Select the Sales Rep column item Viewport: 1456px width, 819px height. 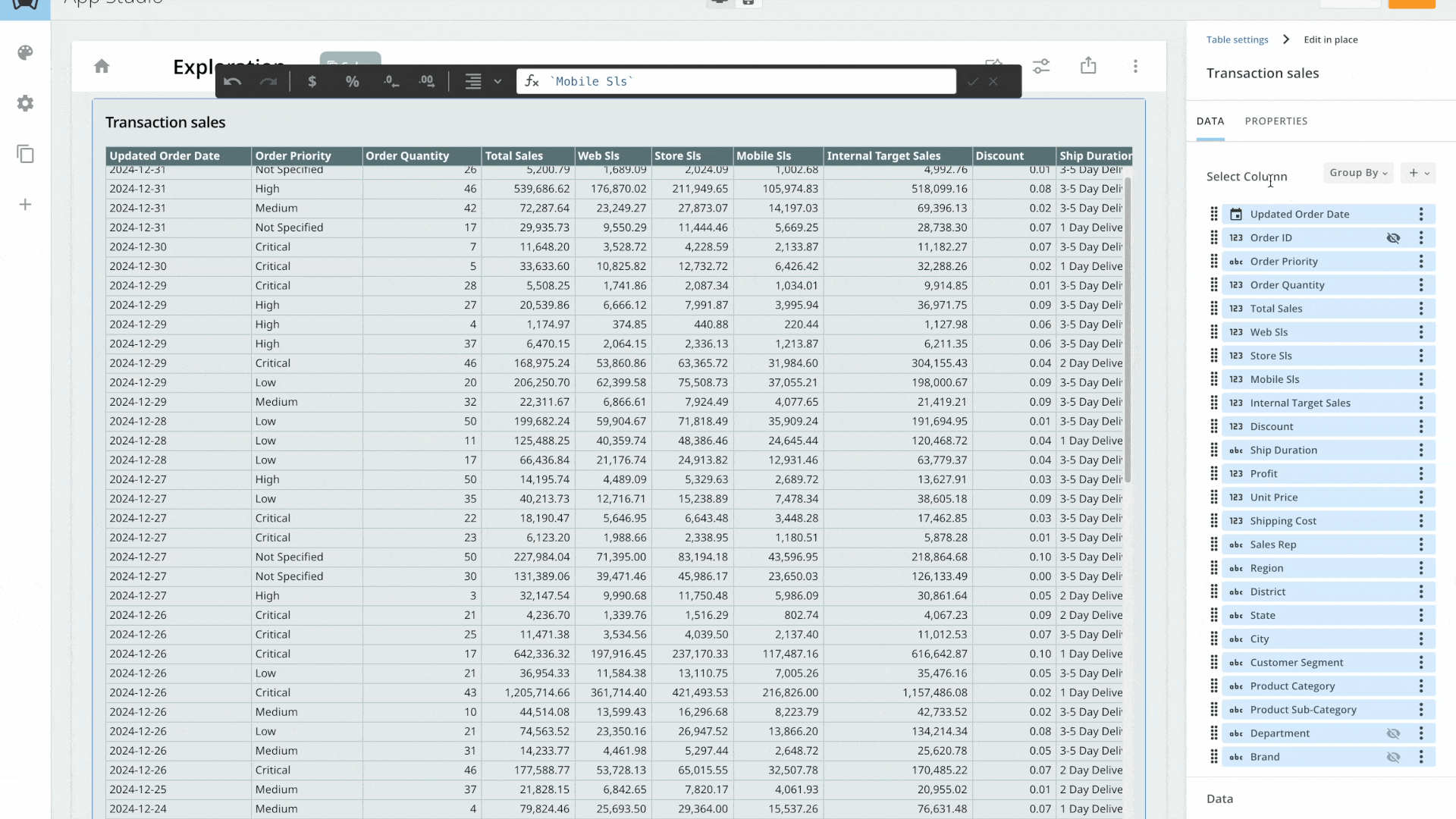[1329, 544]
